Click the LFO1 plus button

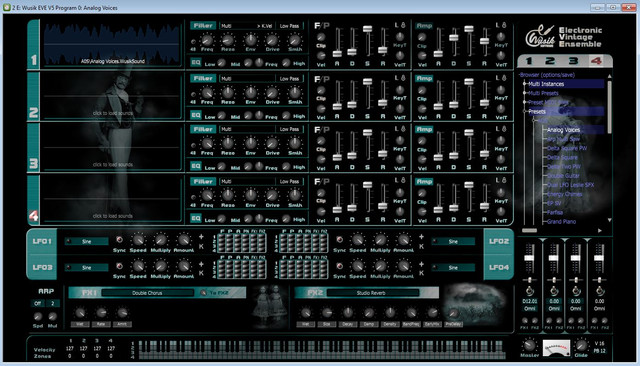(x=201, y=237)
